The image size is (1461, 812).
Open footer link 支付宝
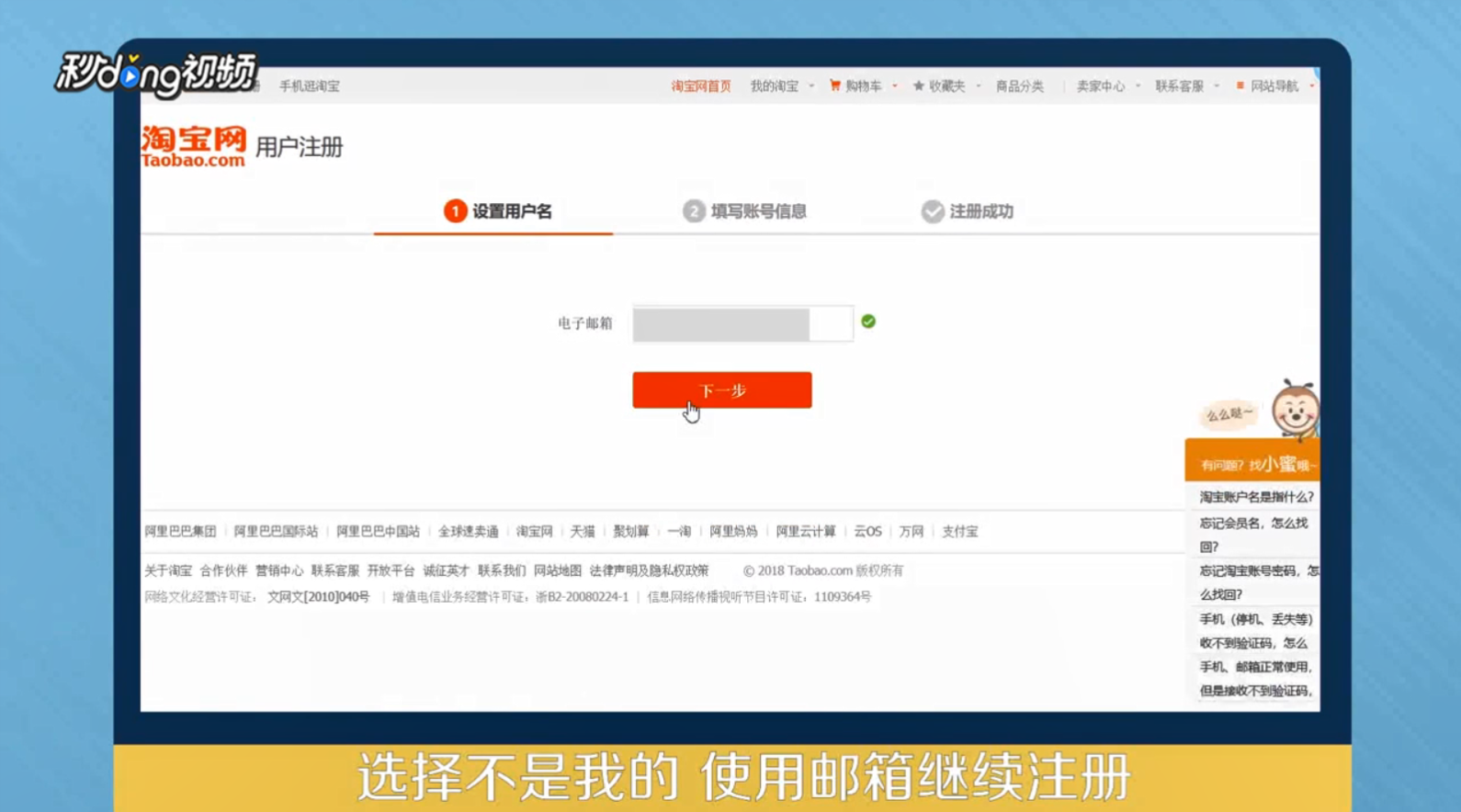coord(959,532)
